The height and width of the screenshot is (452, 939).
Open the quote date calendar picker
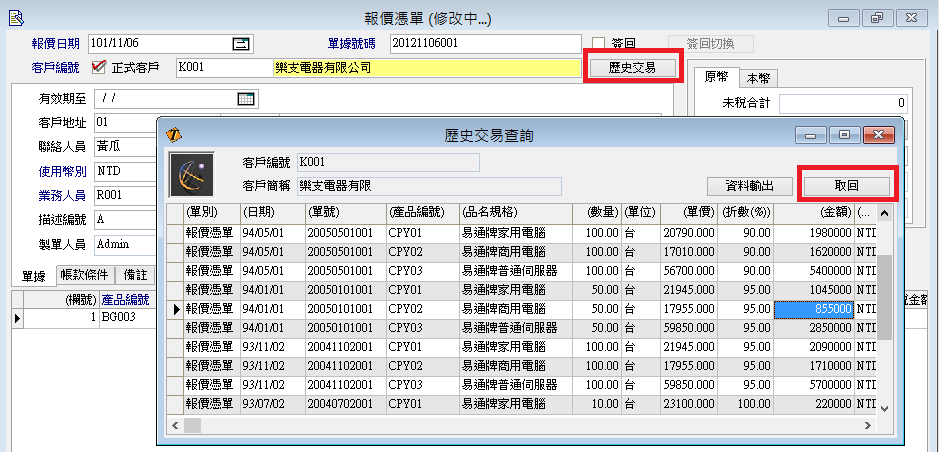[240, 43]
